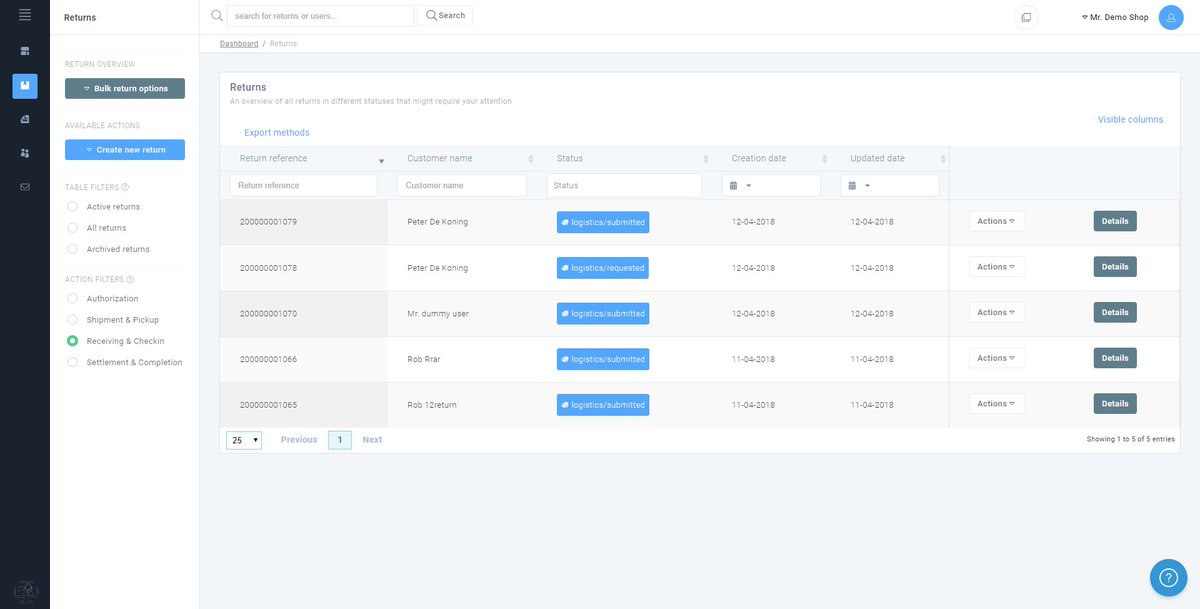
Task: Go to page 1
Action: [340, 440]
